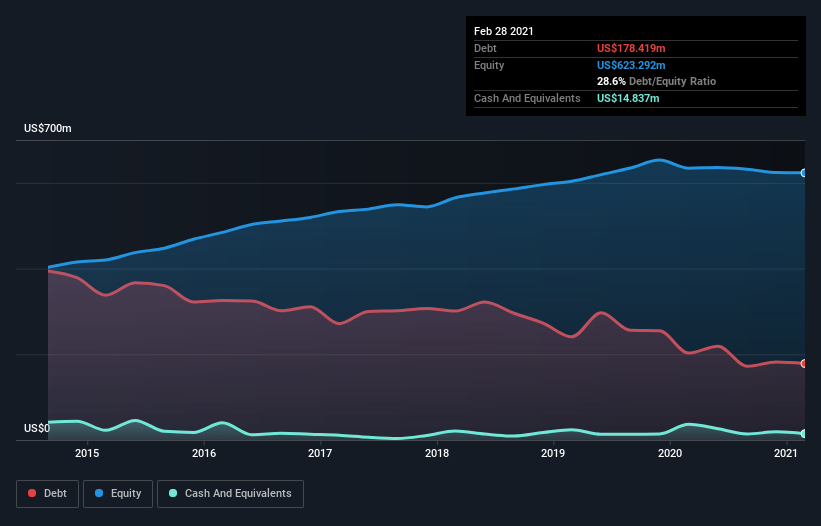Click the US$0 axis label
The image size is (821, 526).
coord(37,428)
